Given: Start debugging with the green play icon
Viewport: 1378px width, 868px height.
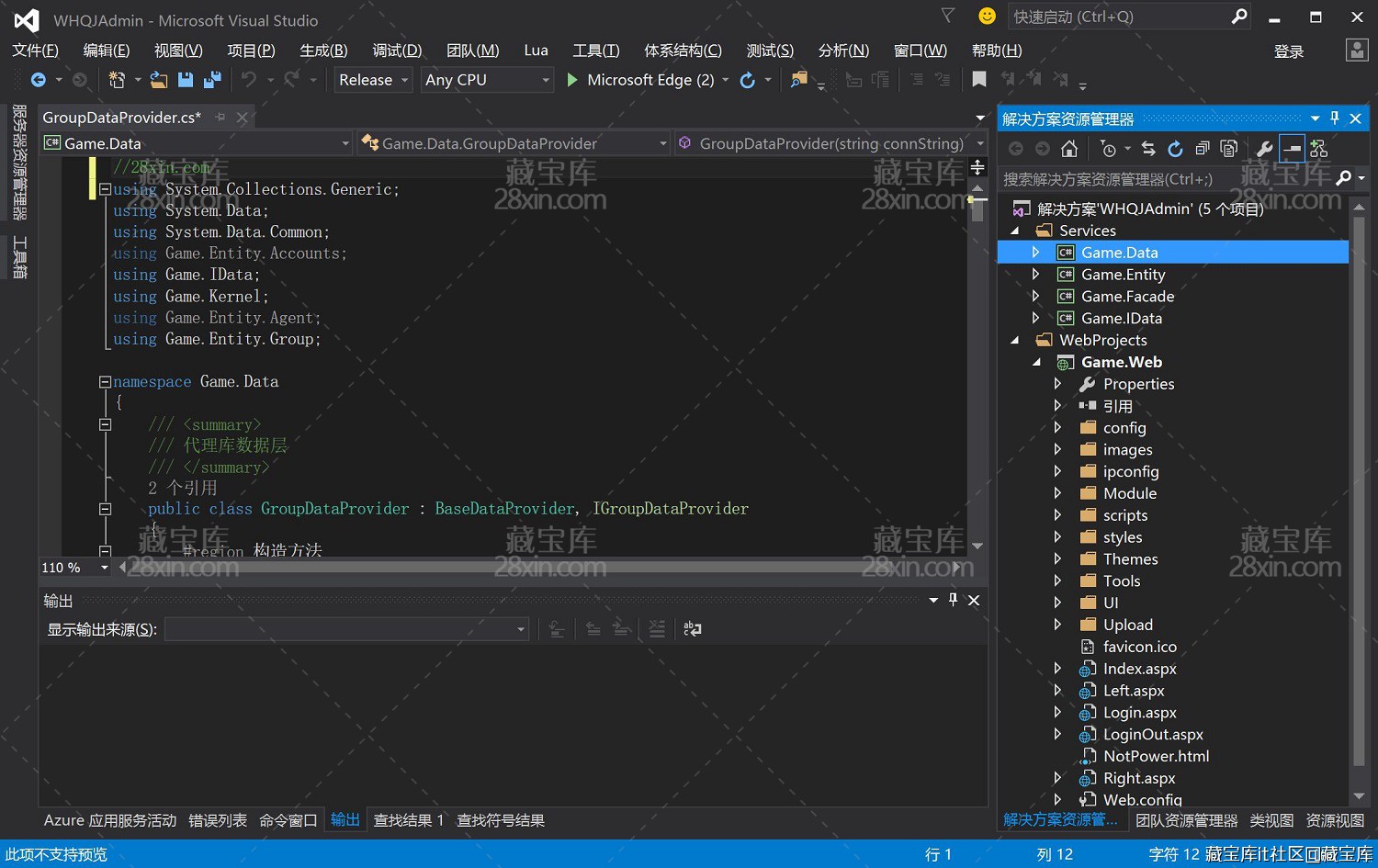Looking at the screenshot, I should point(572,80).
